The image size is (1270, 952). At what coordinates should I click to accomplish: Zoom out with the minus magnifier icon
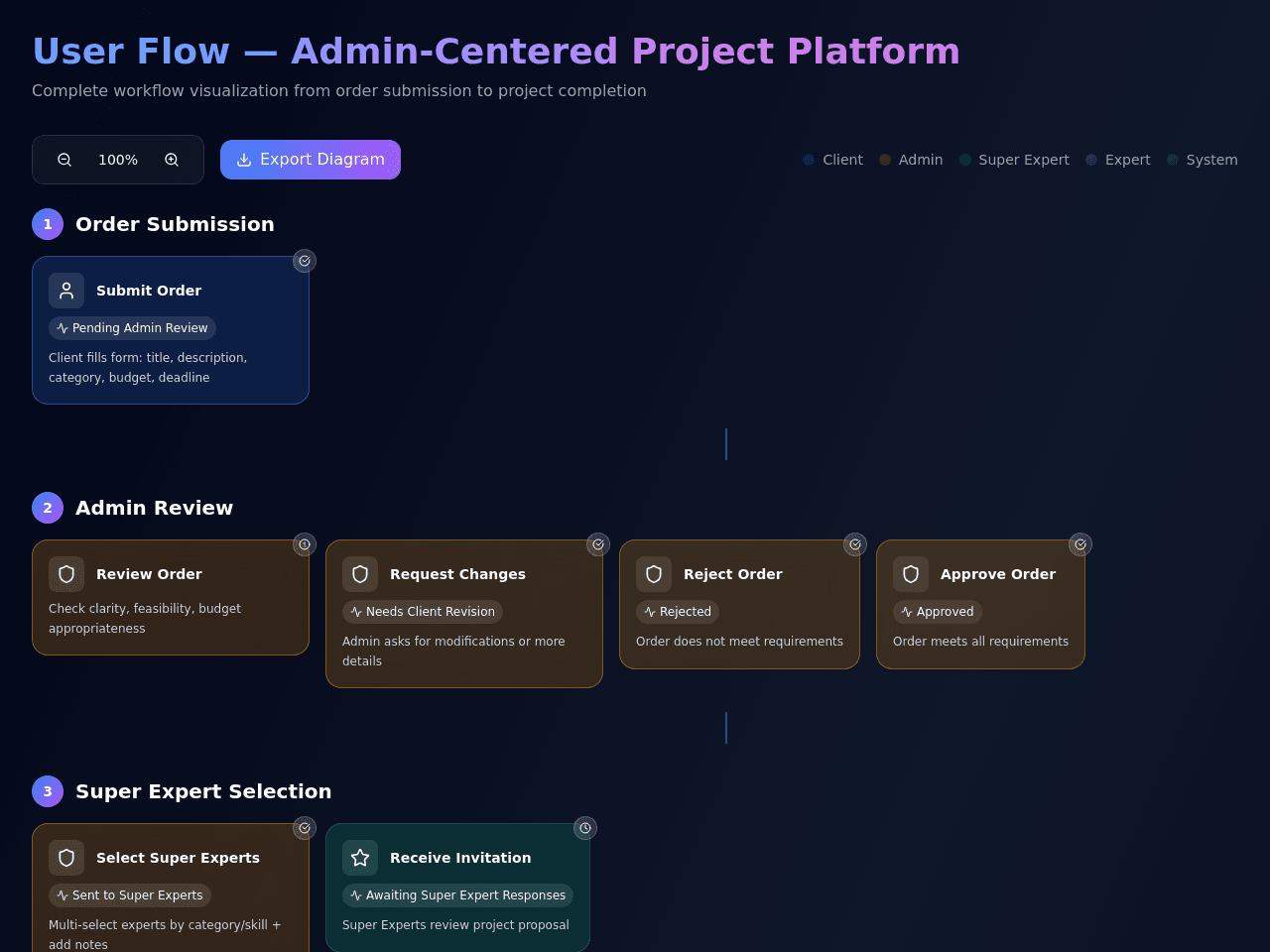coord(64,160)
